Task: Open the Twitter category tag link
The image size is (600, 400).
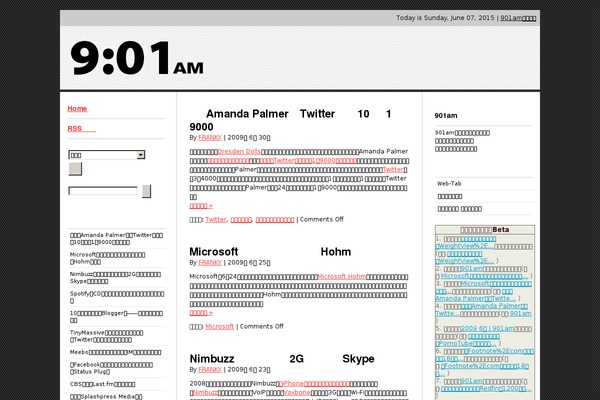Action: [216, 220]
